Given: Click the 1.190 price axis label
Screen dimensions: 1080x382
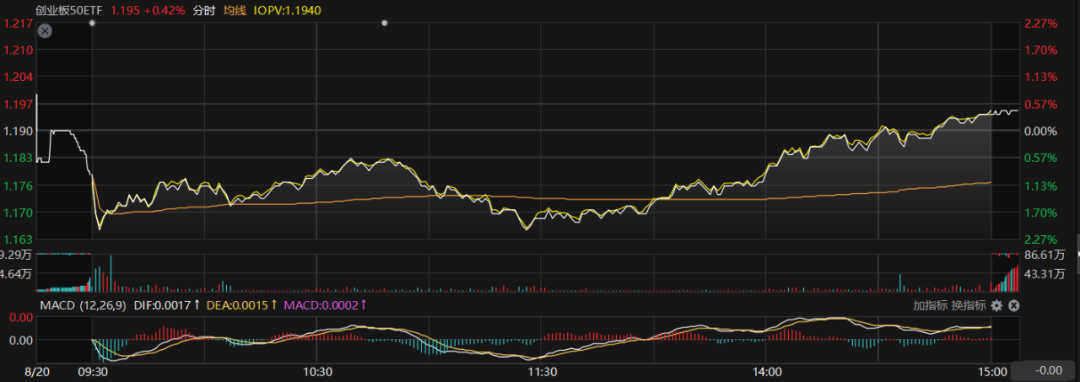Looking at the screenshot, I should tap(17, 131).
